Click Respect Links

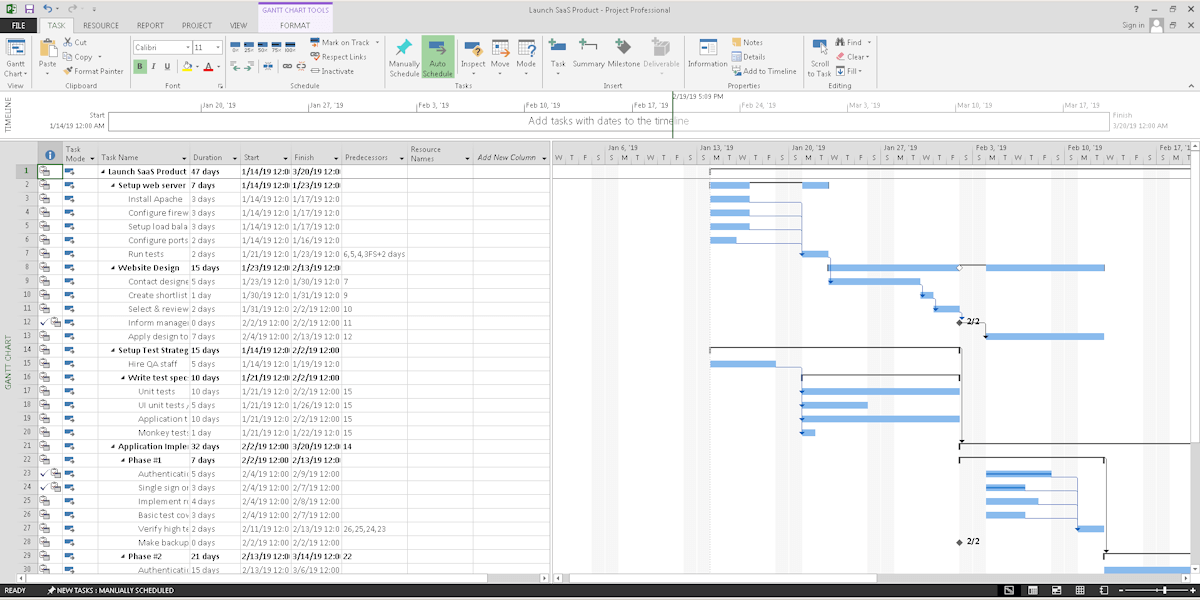click(338, 57)
